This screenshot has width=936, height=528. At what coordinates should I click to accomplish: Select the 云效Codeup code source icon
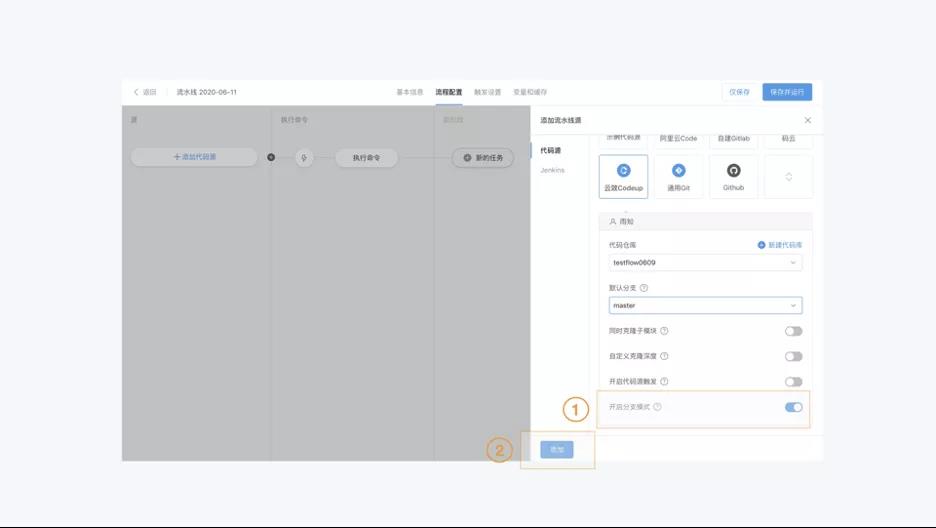tap(623, 171)
